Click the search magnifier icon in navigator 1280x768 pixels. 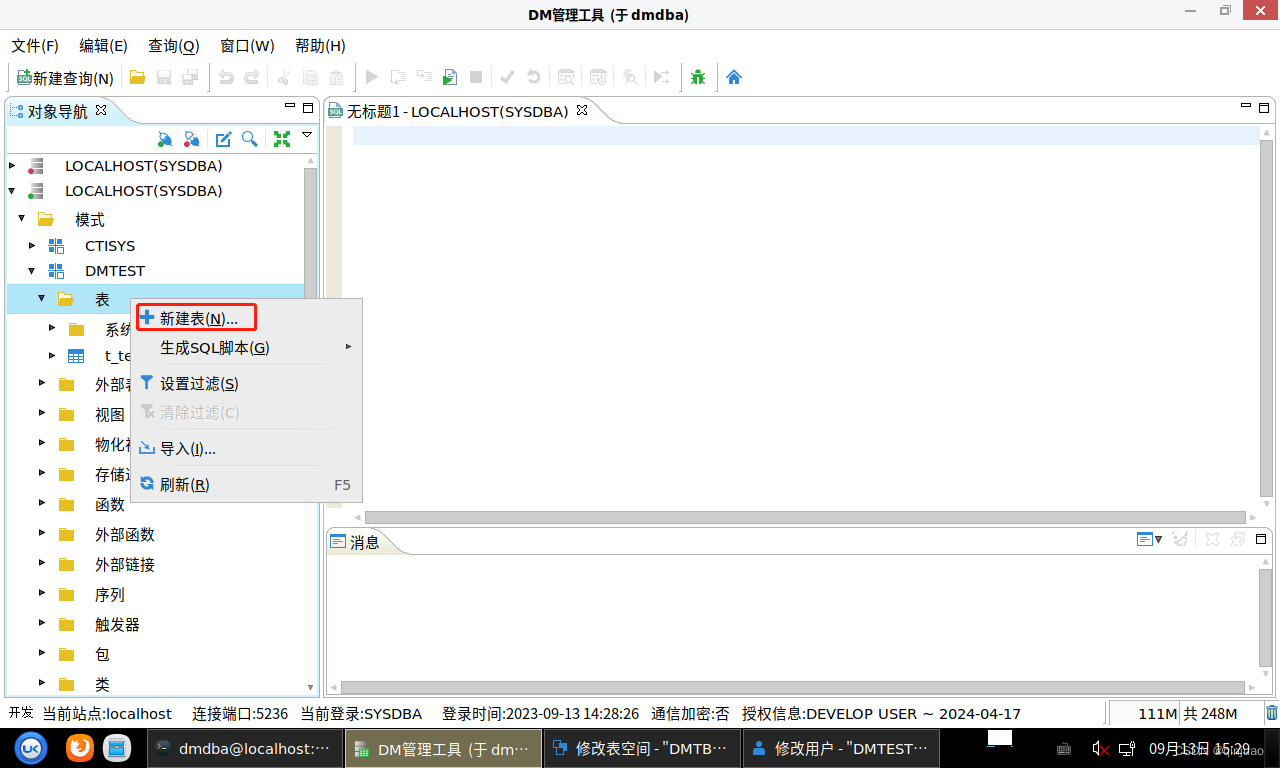(250, 139)
